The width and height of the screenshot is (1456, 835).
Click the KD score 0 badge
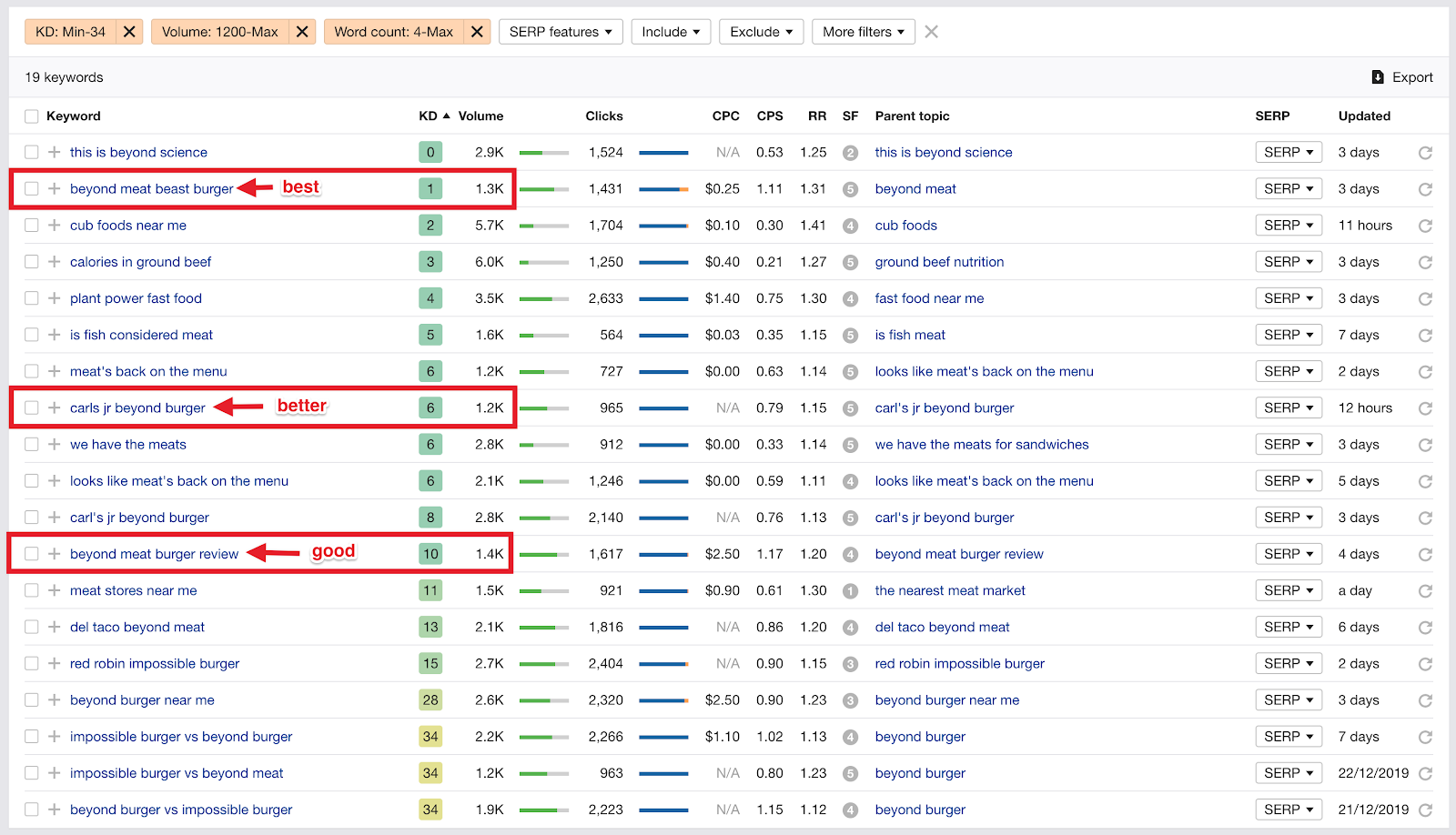pos(430,152)
